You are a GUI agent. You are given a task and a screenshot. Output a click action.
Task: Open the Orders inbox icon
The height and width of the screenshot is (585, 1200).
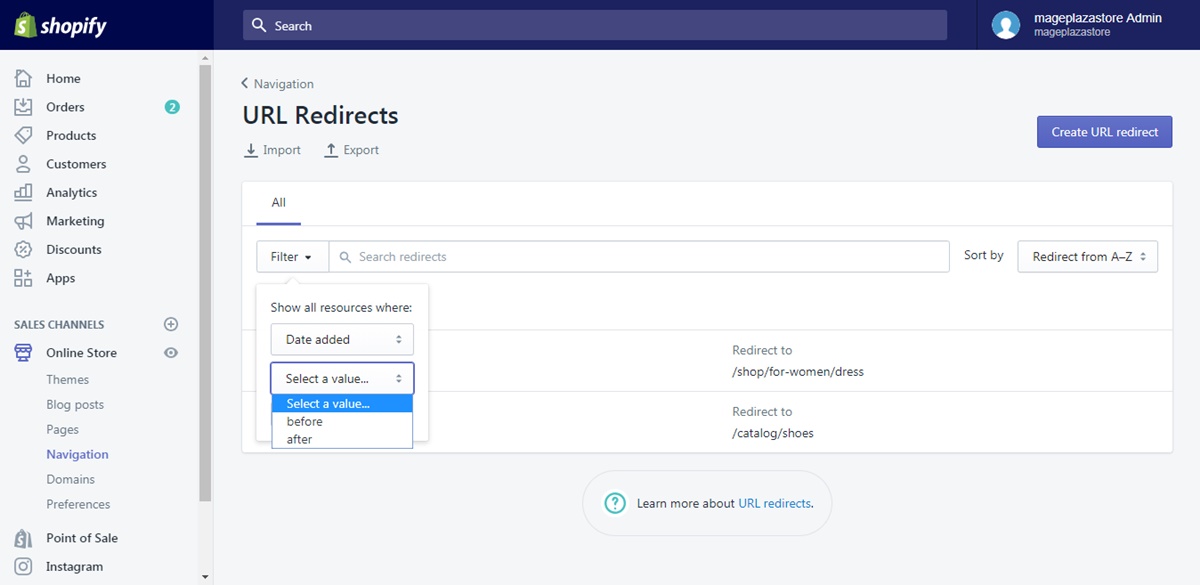(23, 107)
